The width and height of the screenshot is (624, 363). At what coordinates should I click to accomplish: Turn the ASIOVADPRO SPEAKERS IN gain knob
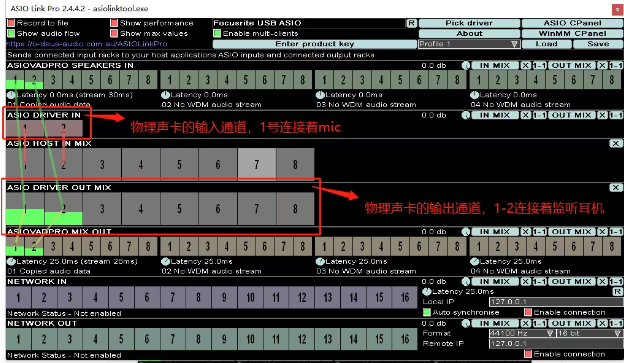pos(466,65)
